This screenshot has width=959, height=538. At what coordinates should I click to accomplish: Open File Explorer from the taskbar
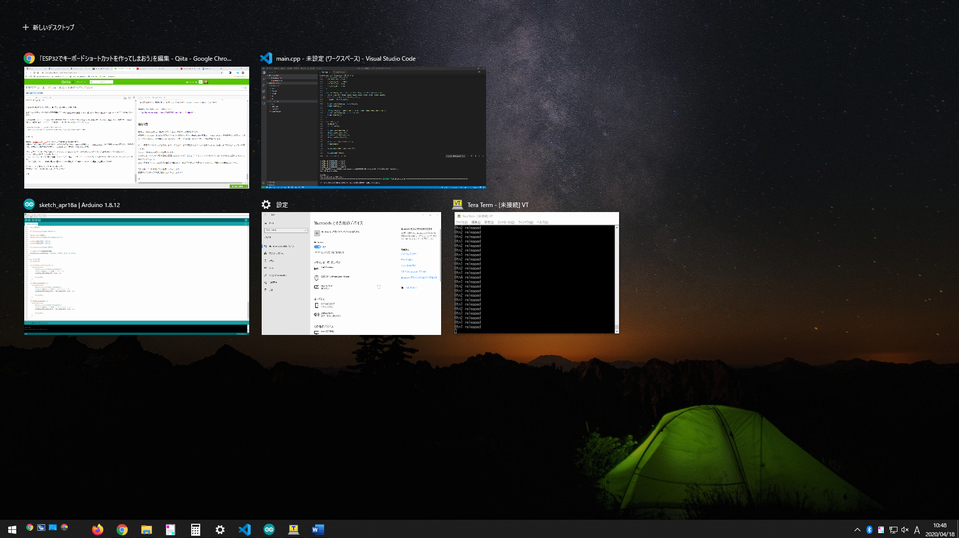(146, 529)
